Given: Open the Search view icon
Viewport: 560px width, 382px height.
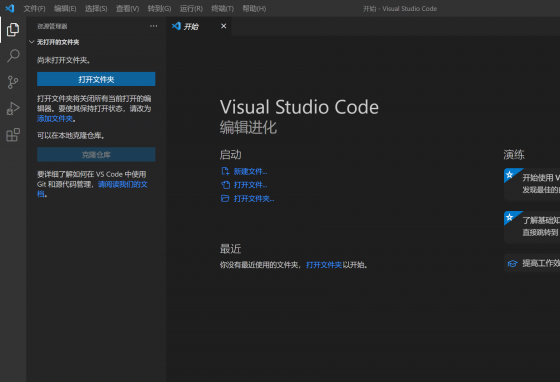Looking at the screenshot, I should click(13, 56).
